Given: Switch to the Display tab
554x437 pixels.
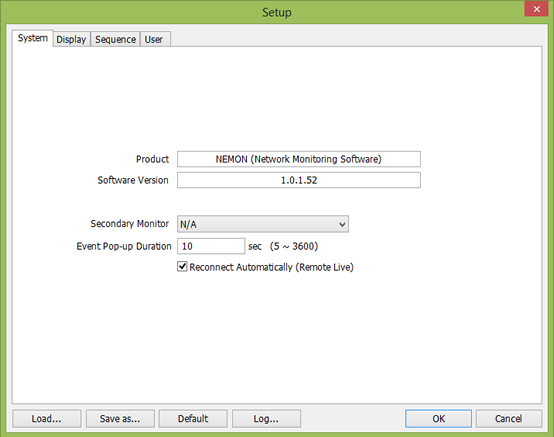Looking at the screenshot, I should click(x=71, y=39).
